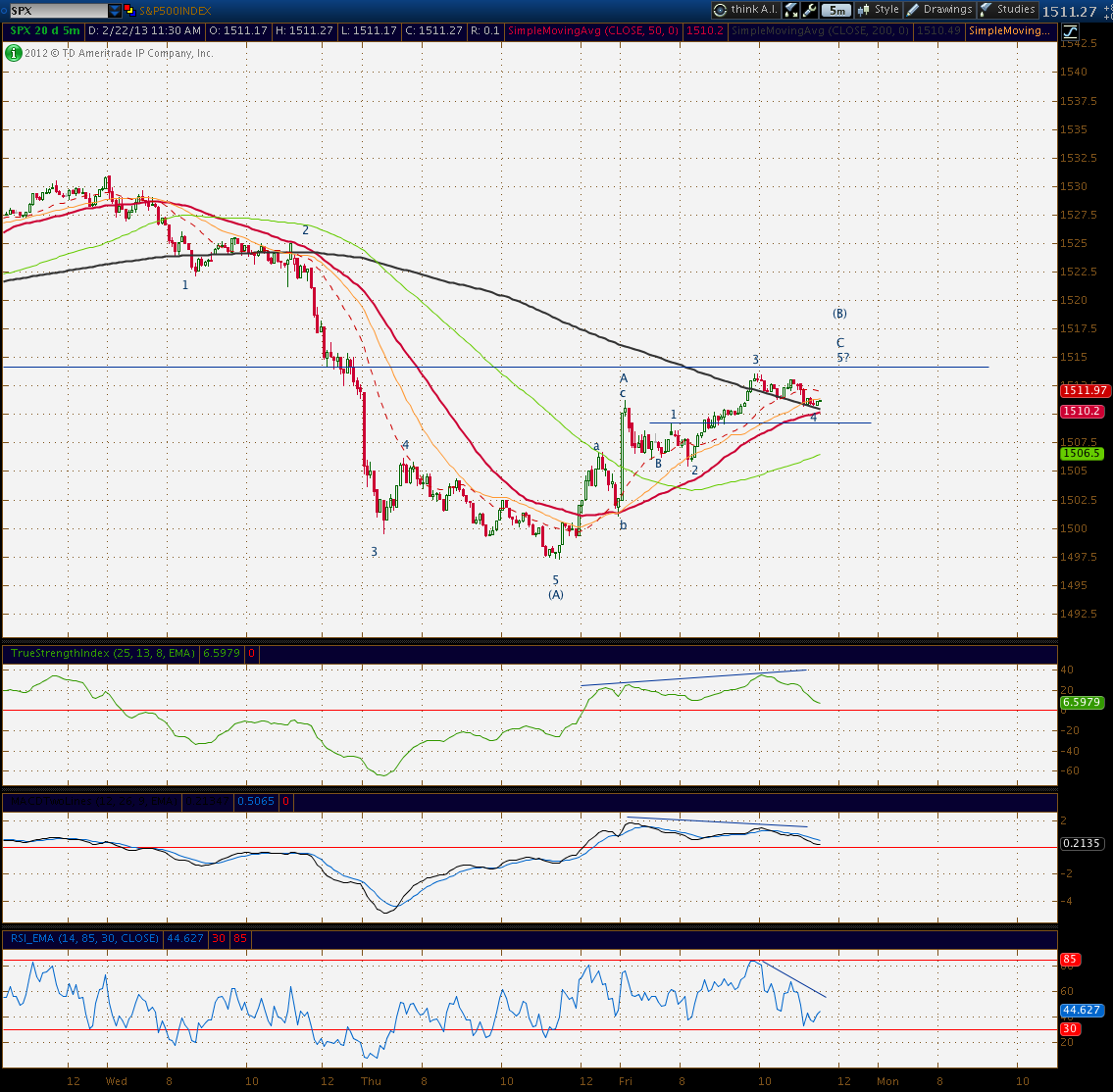Click the colored symbol link squares icon
This screenshot has width=1113, height=1092.
129,10
